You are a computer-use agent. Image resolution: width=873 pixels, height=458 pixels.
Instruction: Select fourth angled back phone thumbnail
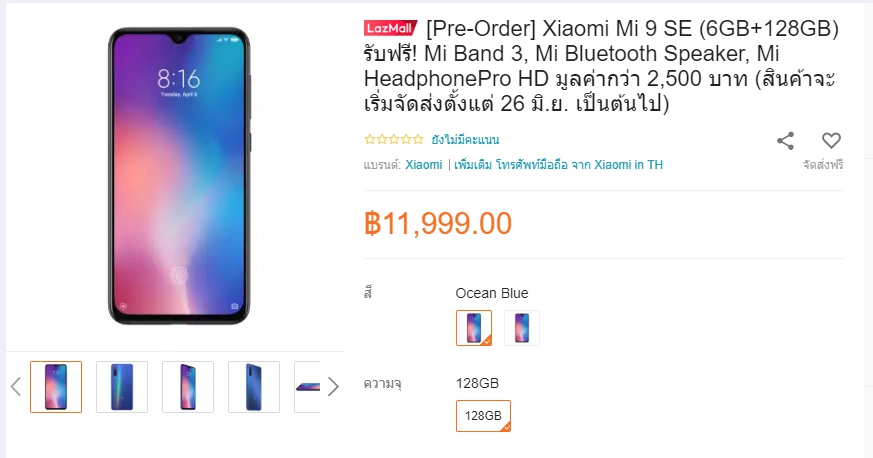(254, 387)
